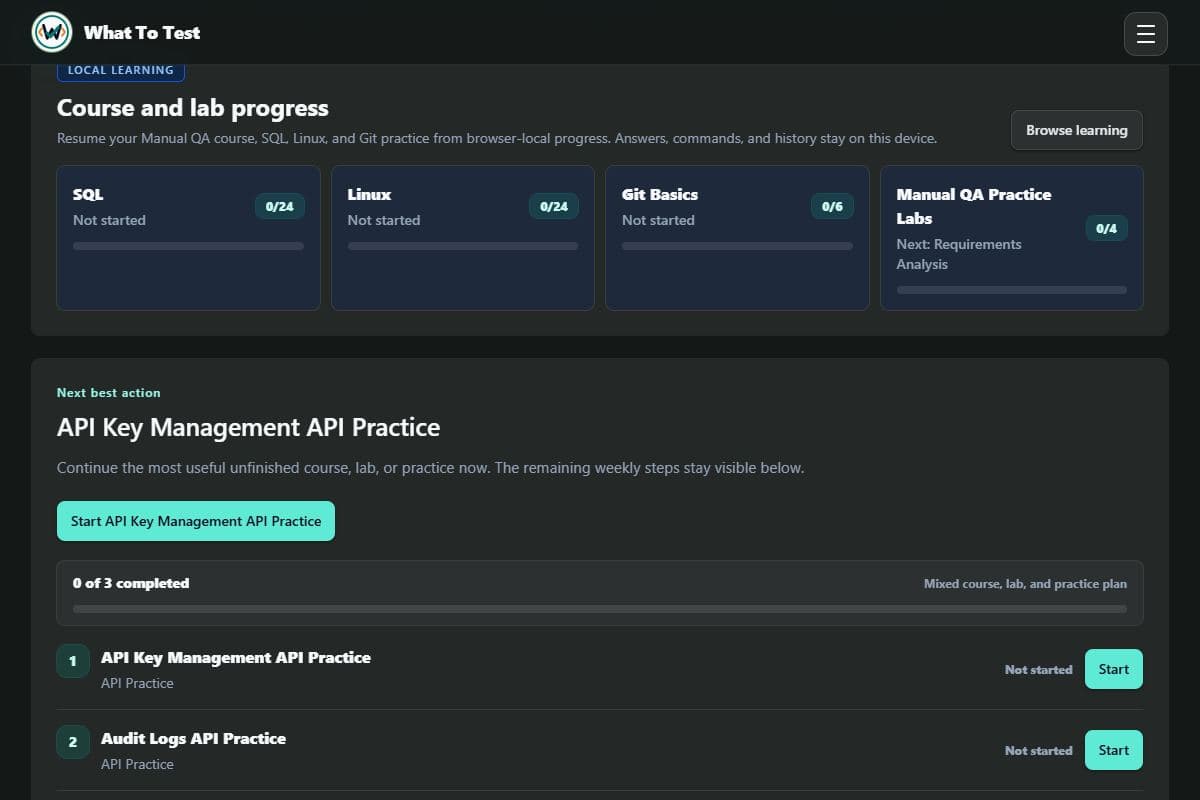Click the Not started text under Linux
Image resolution: width=1200 pixels, height=800 pixels.
coord(384,220)
